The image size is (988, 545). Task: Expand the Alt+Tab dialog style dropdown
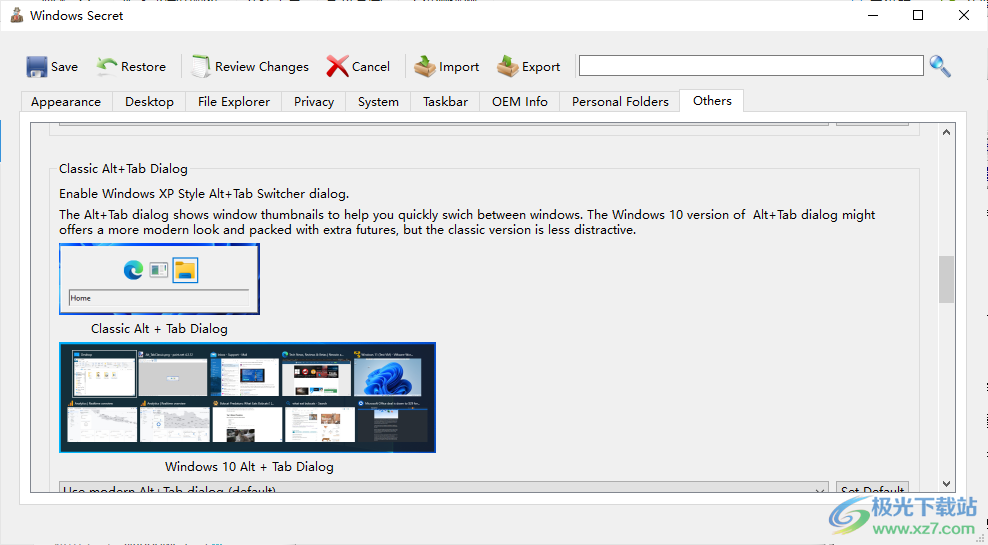pos(820,489)
